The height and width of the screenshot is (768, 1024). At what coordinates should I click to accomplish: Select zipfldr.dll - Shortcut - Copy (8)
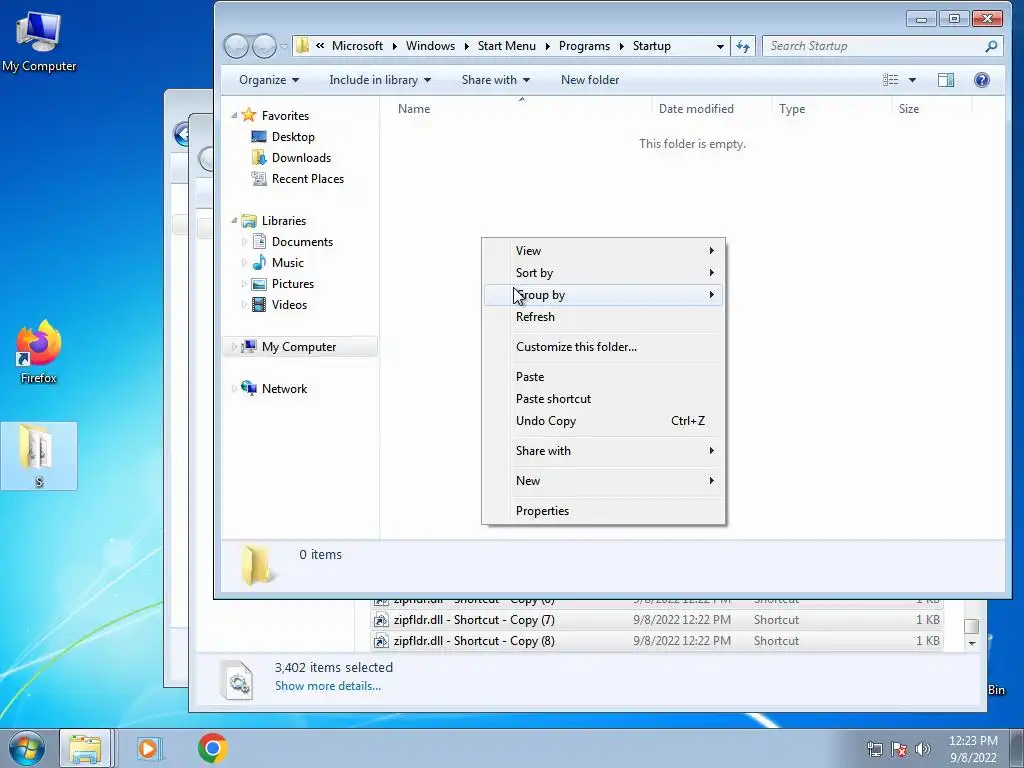(x=656, y=641)
